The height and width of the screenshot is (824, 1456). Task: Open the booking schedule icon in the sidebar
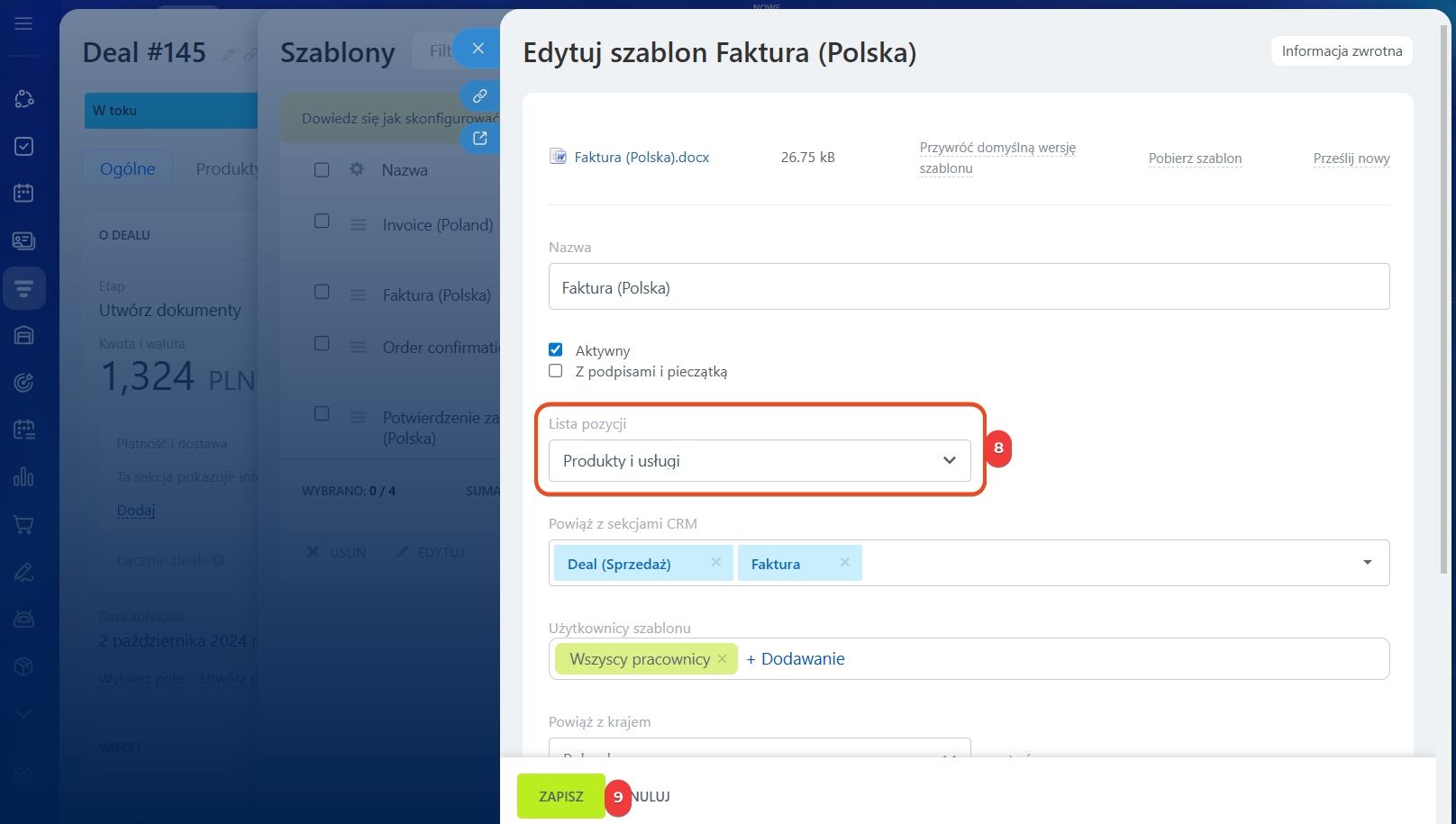[x=24, y=430]
